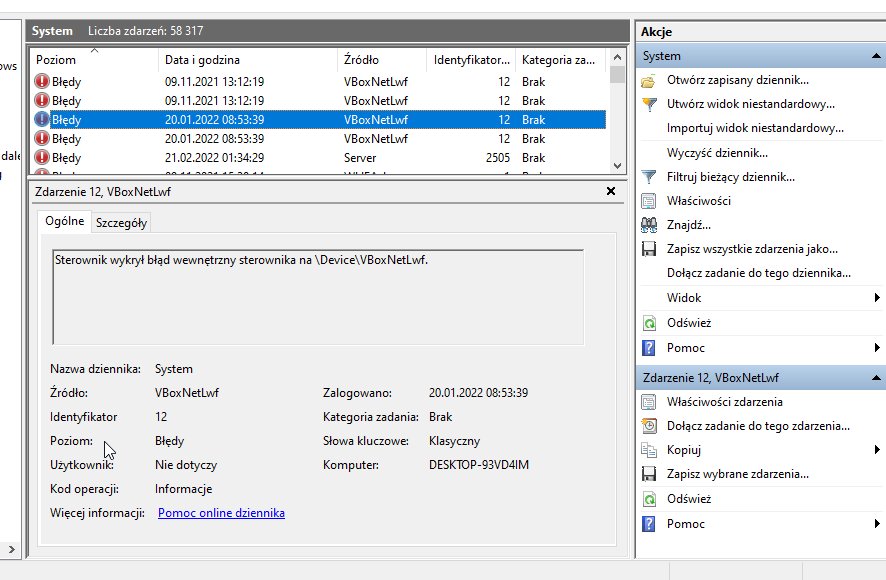Switch to the Szczegóły tab
886x580 pixels.
click(x=121, y=223)
